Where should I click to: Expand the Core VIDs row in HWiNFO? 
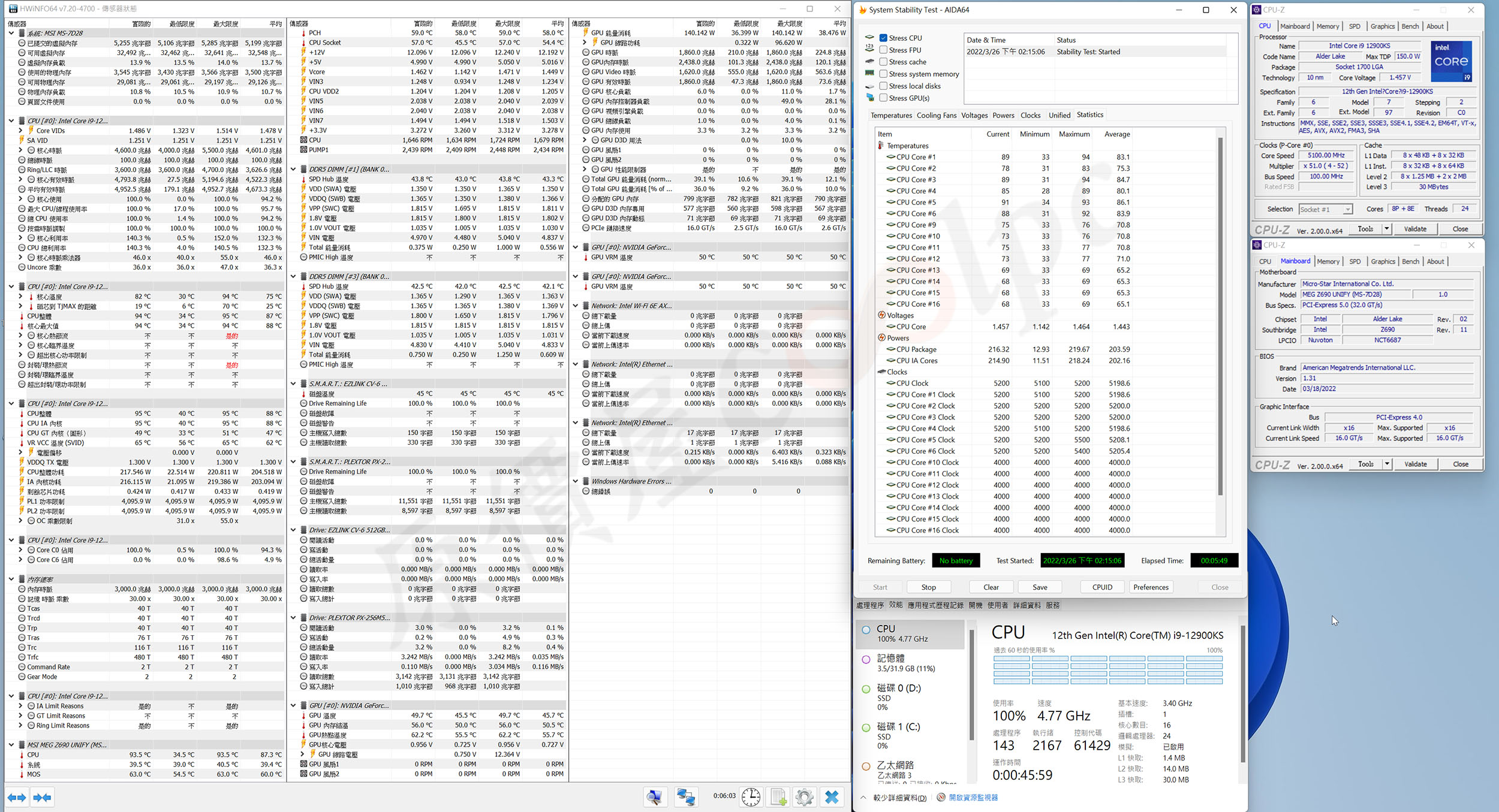pyautogui.click(x=21, y=131)
